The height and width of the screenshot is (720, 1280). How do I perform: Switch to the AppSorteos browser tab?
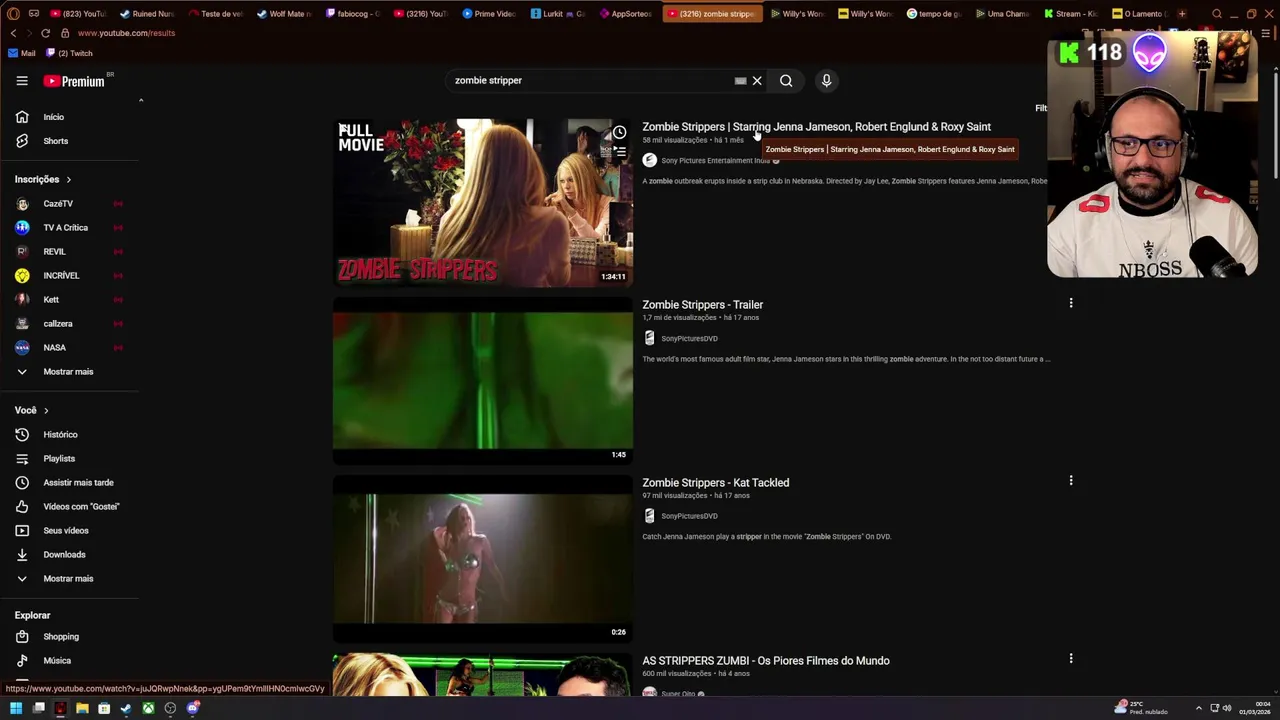click(x=625, y=14)
